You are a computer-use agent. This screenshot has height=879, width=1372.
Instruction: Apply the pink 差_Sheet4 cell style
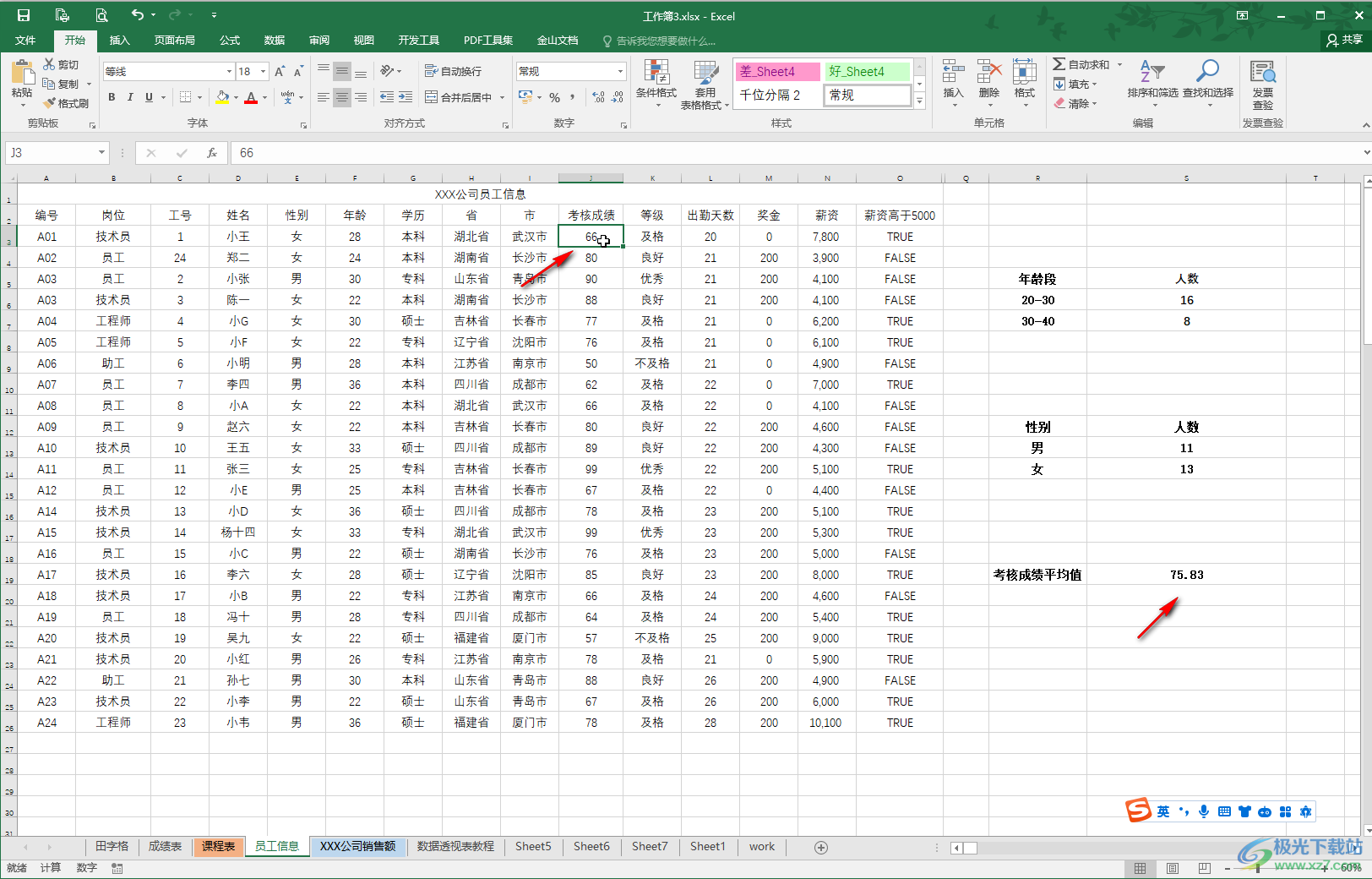tap(776, 72)
